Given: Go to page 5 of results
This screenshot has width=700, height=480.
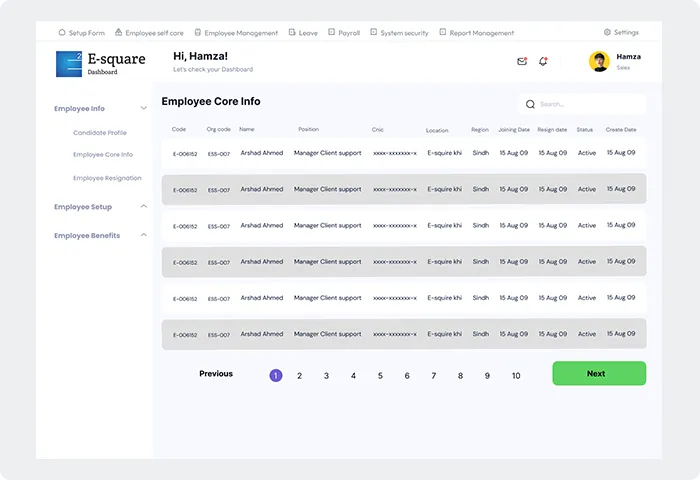Looking at the screenshot, I should [380, 376].
